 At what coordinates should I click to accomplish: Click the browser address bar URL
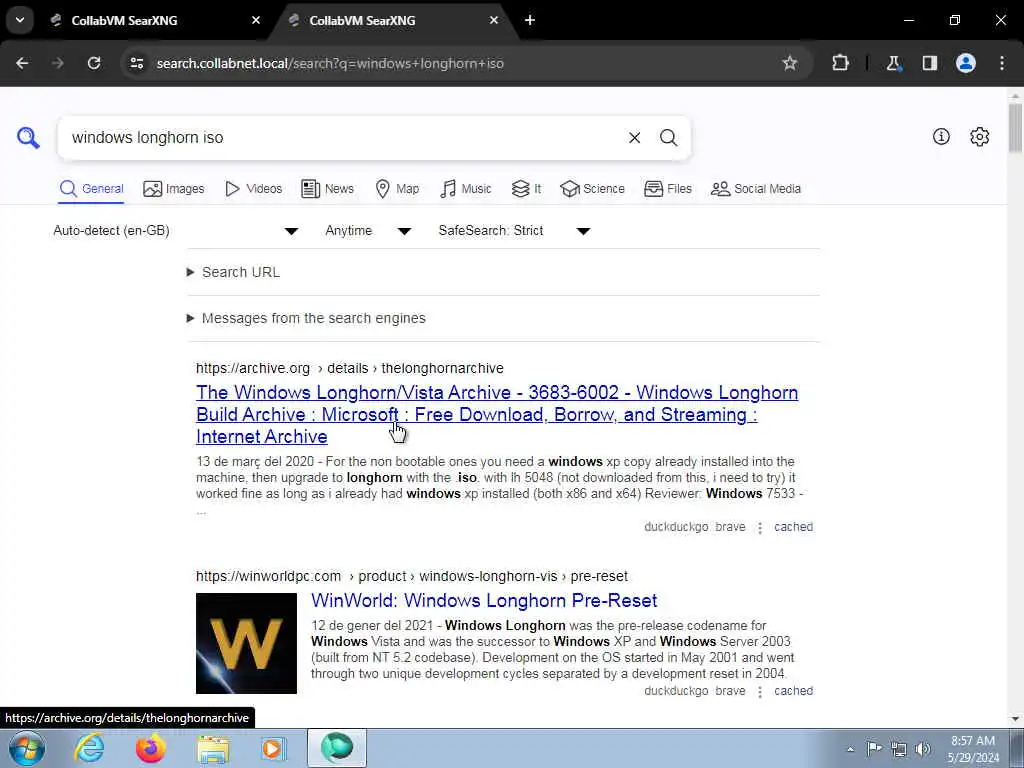(330, 63)
